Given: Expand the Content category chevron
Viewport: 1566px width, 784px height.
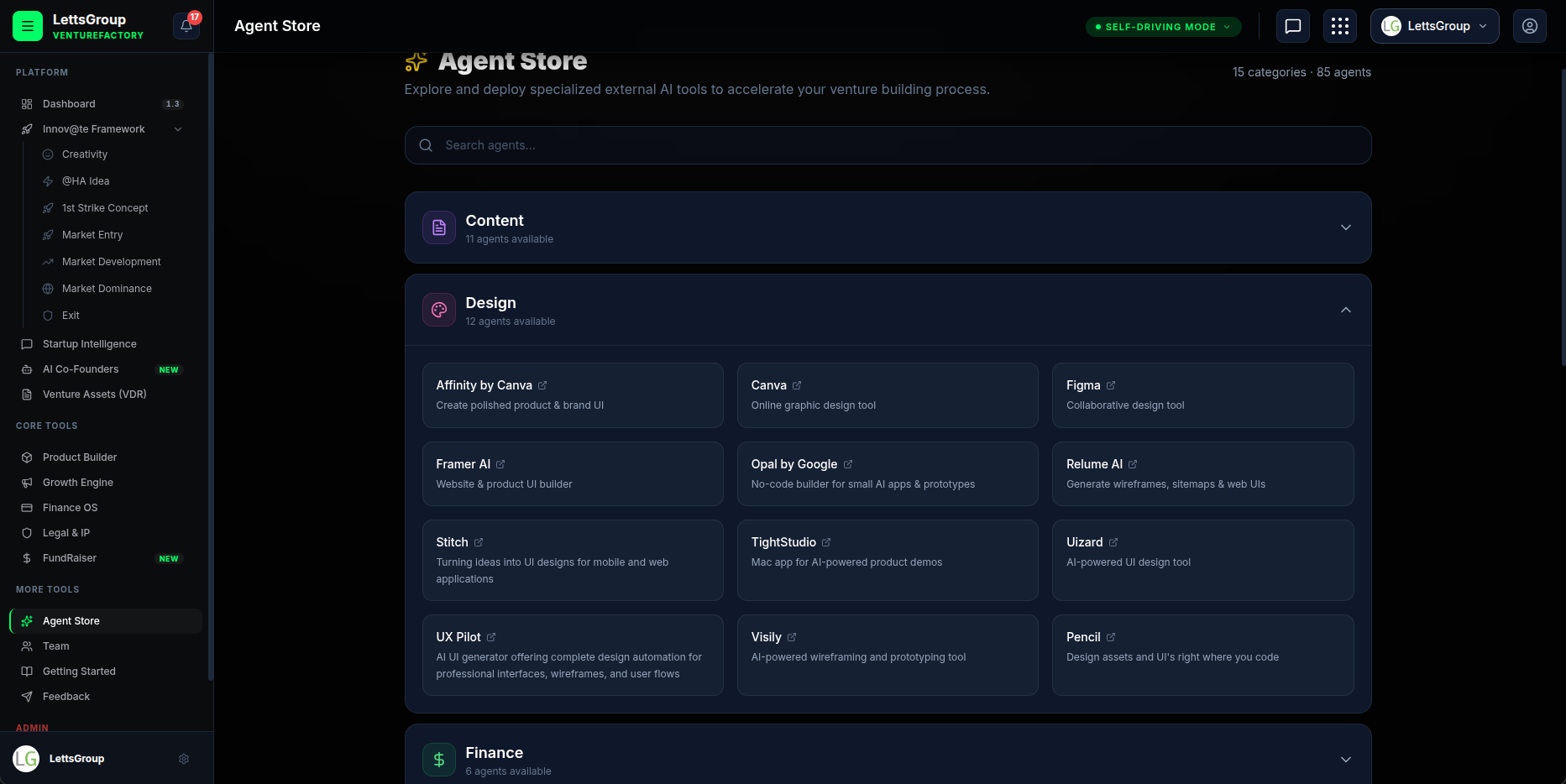Looking at the screenshot, I should [1346, 227].
